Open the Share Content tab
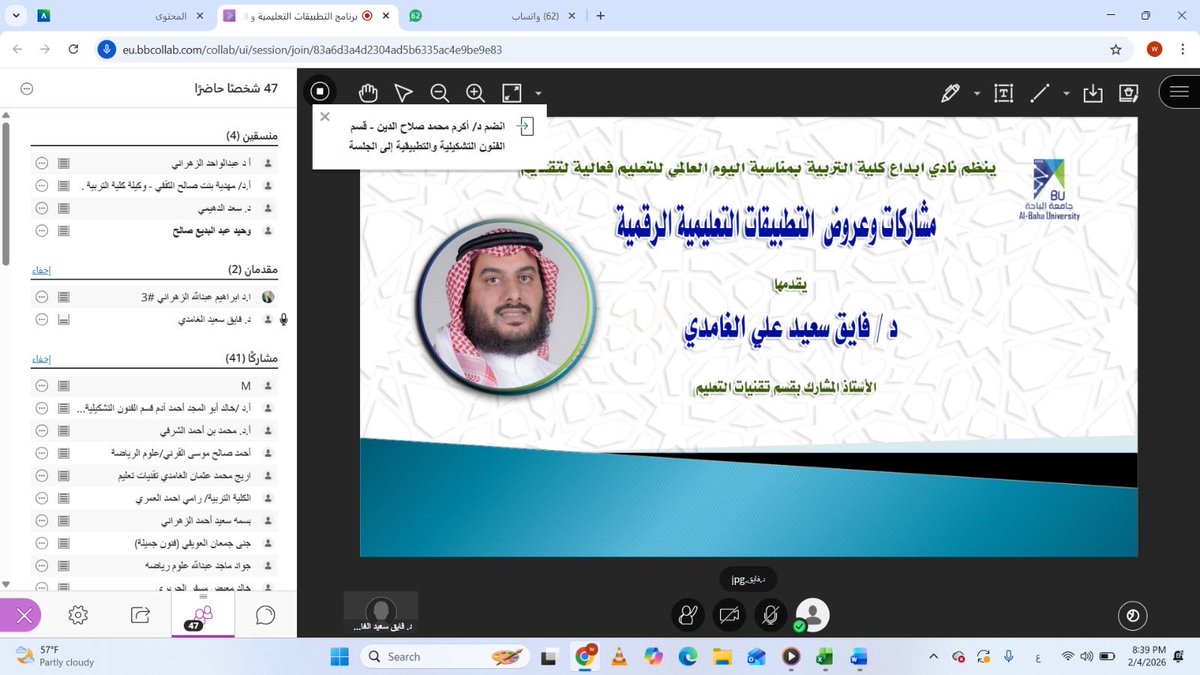The width and height of the screenshot is (1200, 675). click(141, 614)
